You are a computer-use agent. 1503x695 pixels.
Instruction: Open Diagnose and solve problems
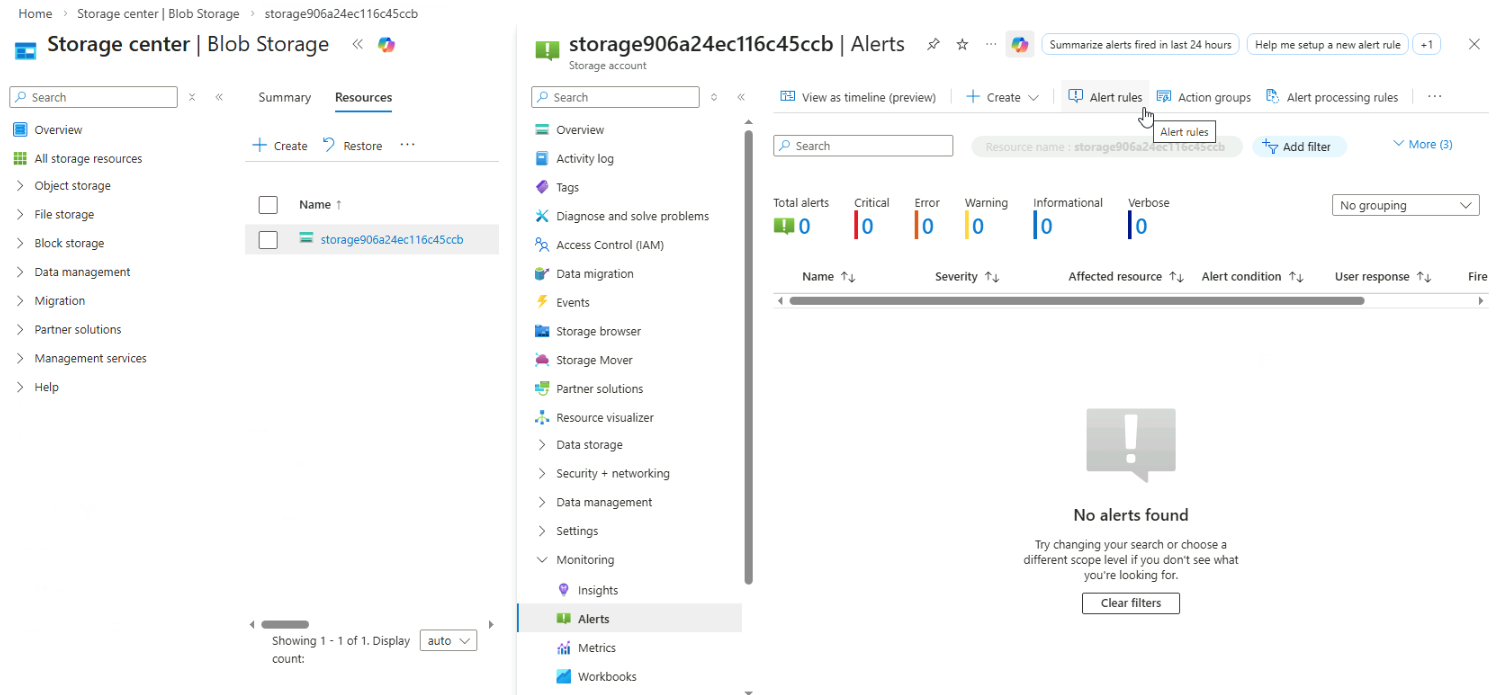(x=632, y=216)
